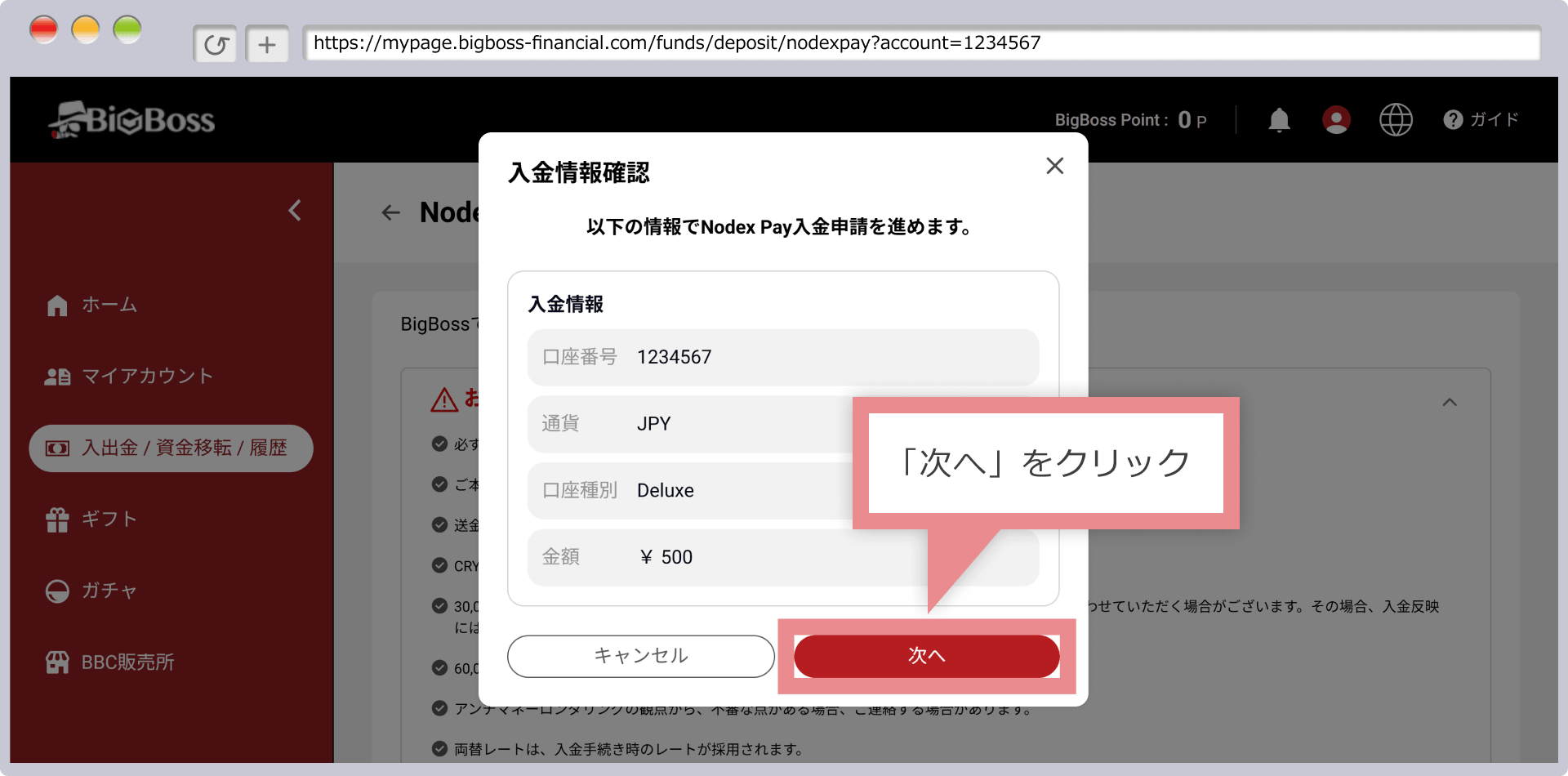1568x776 pixels.
Task: Open ガチャ in the sidebar
Action: coord(109,591)
